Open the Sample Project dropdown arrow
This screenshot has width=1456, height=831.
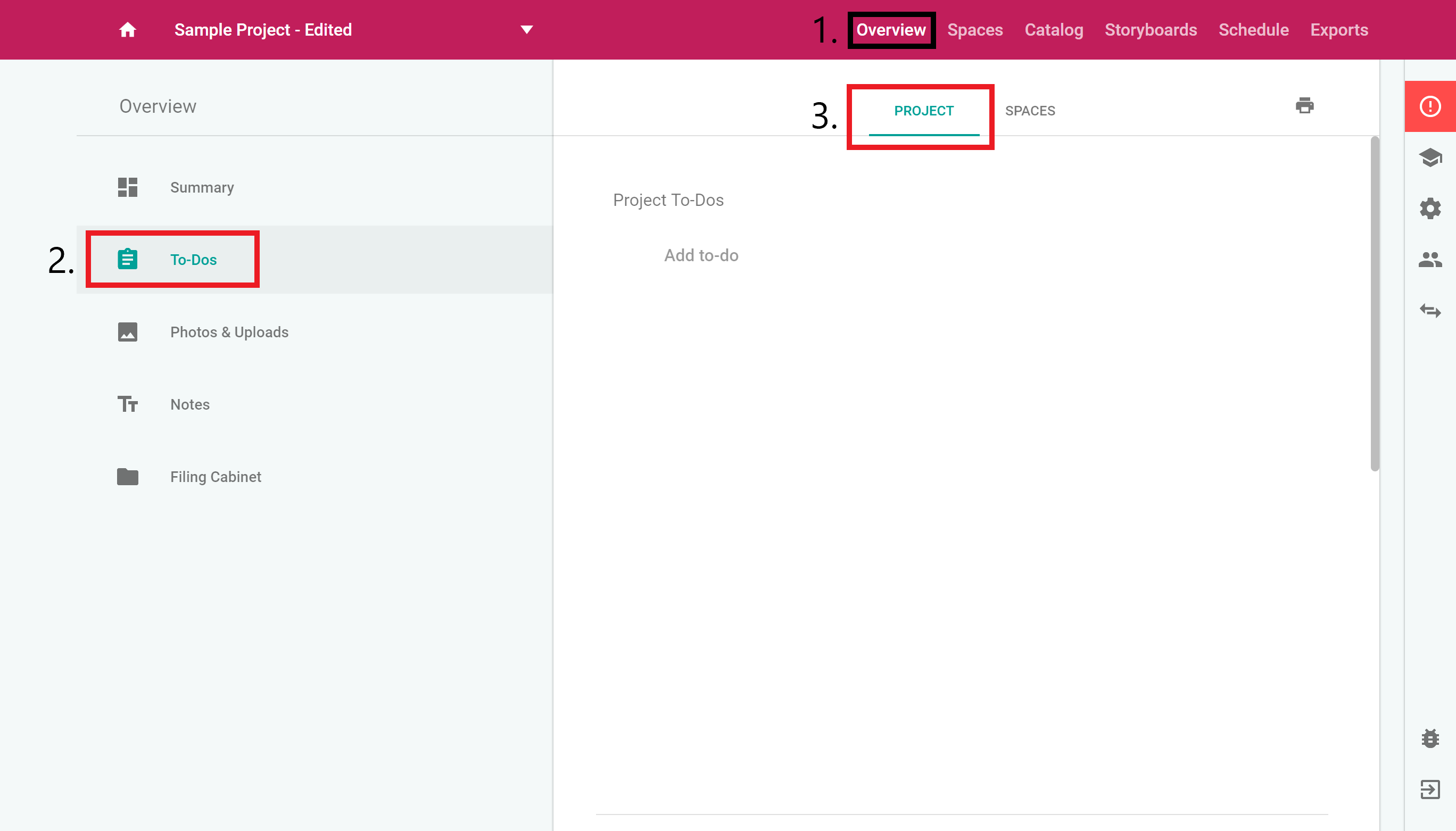coord(526,30)
